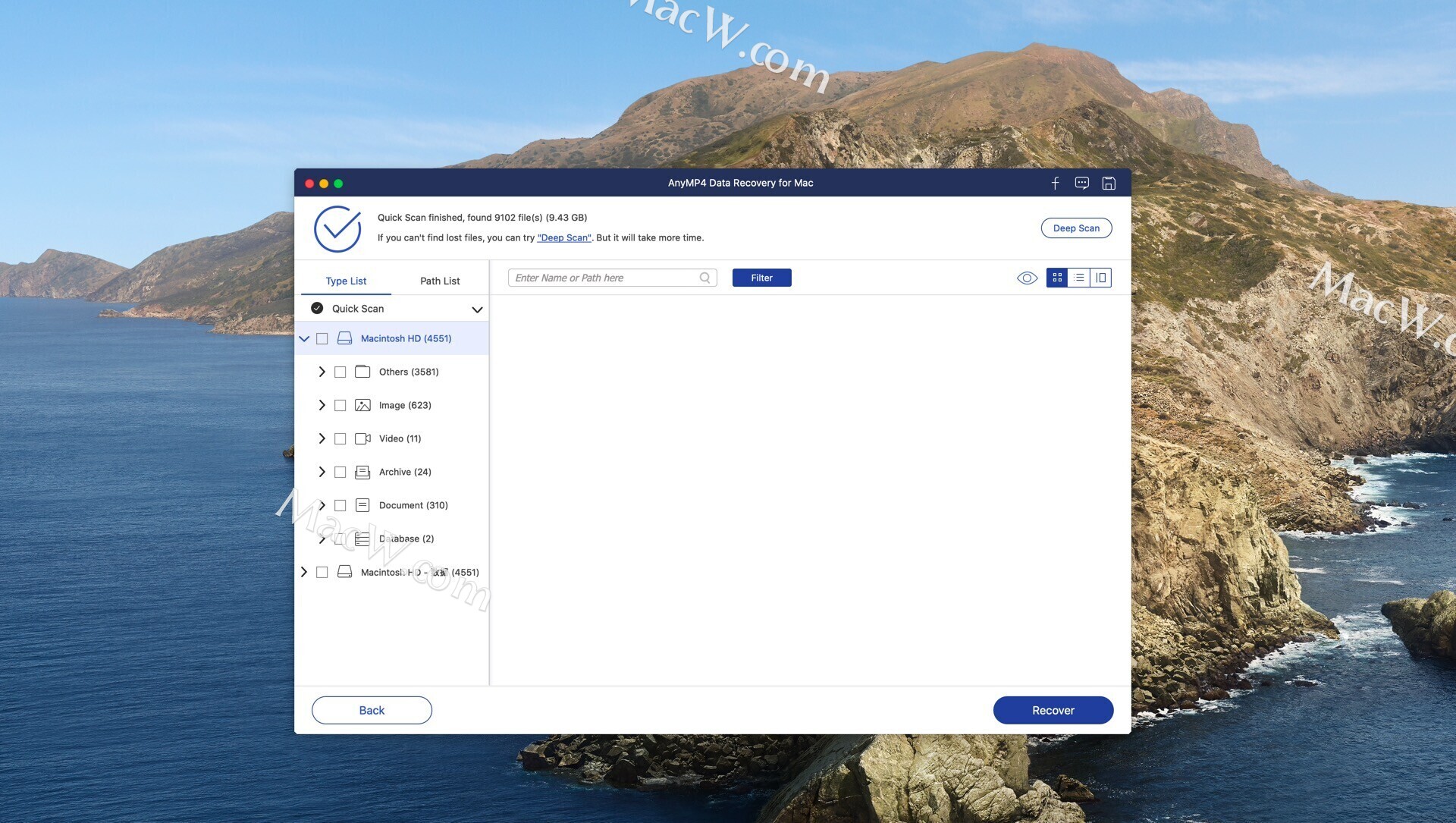Image resolution: width=1456 pixels, height=823 pixels.
Task: Click the Quick Scan checkmark icon
Action: tap(317, 308)
